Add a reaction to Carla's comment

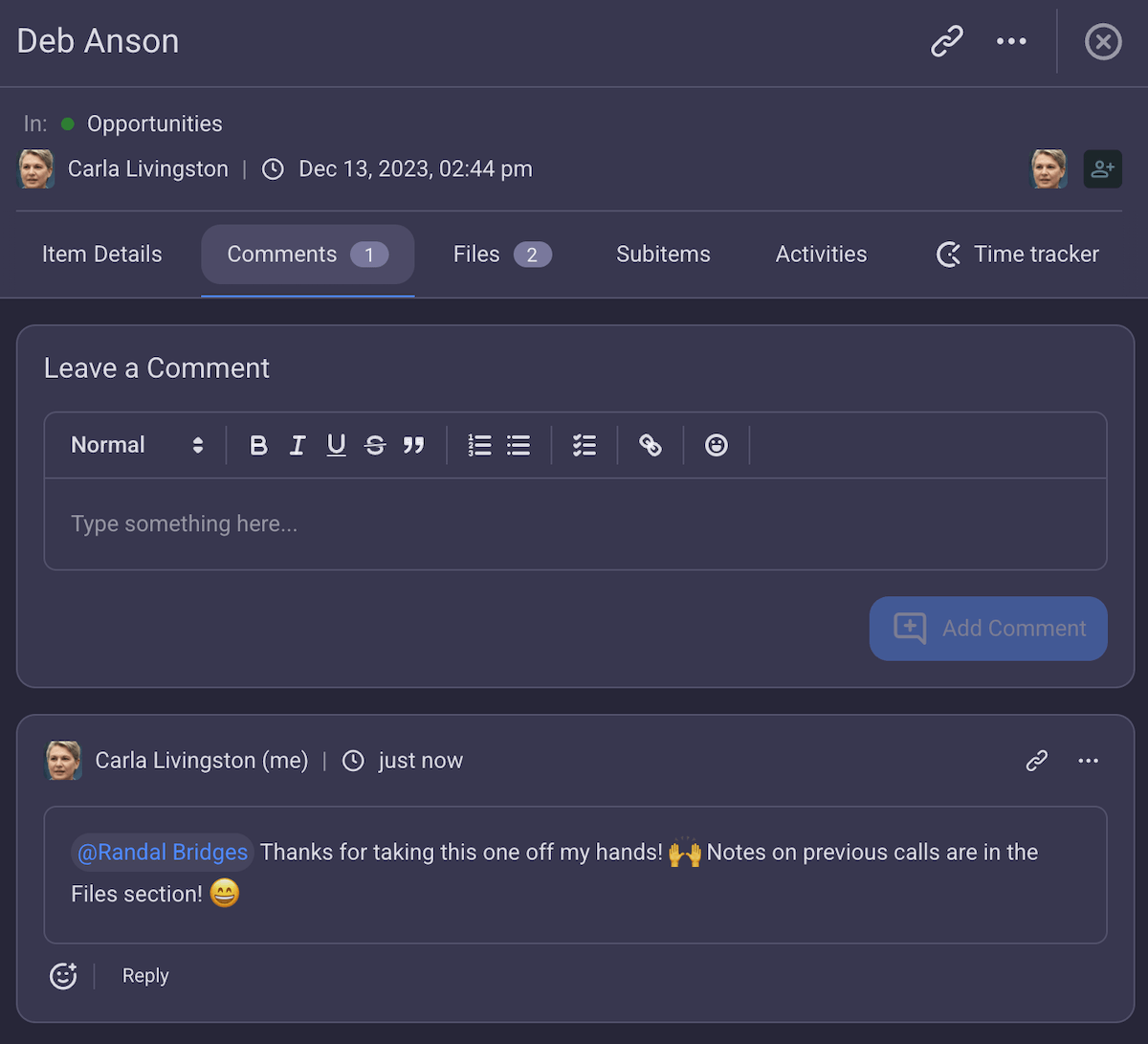[62, 975]
